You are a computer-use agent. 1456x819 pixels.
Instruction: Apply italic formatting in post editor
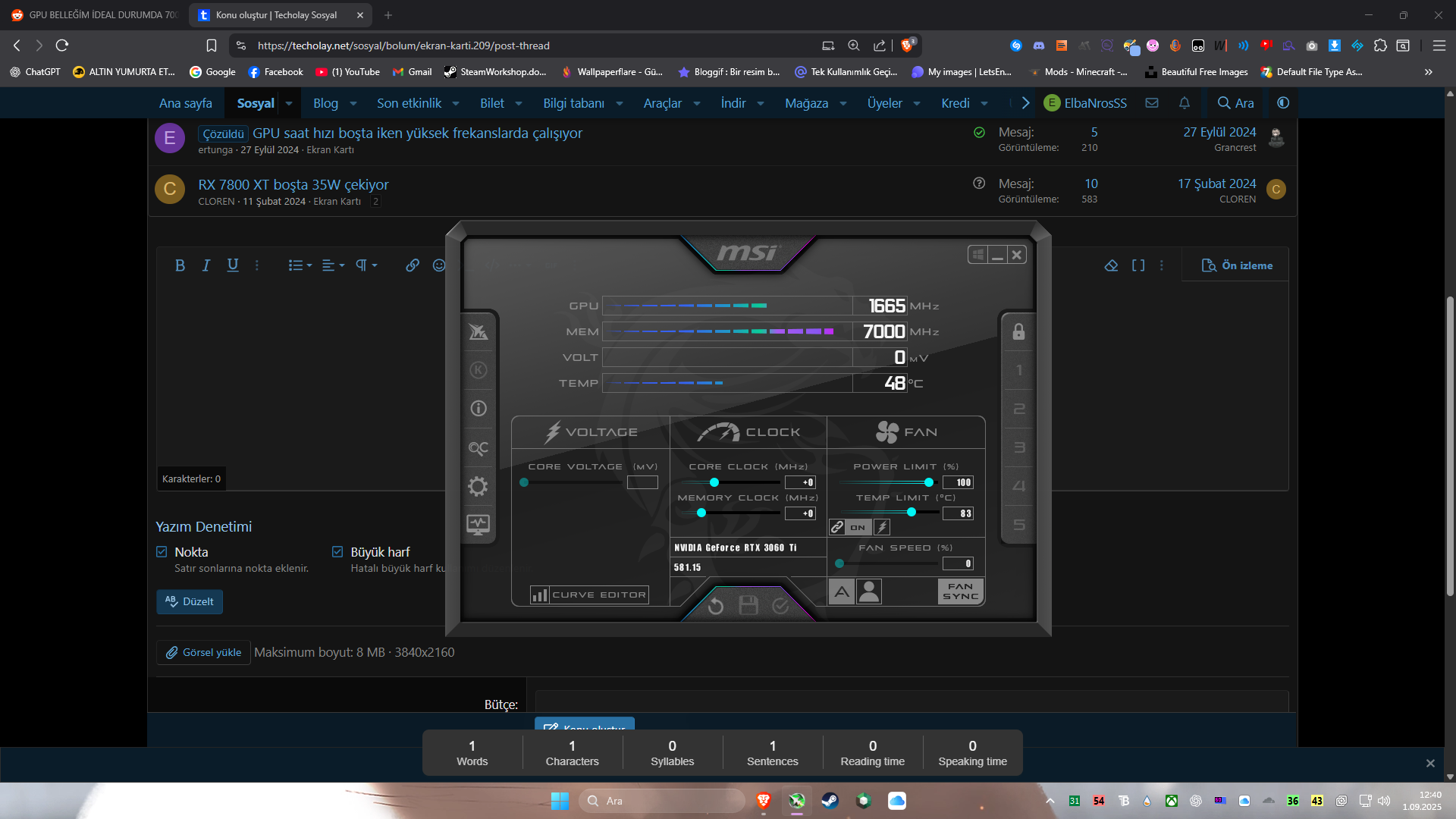point(206,265)
